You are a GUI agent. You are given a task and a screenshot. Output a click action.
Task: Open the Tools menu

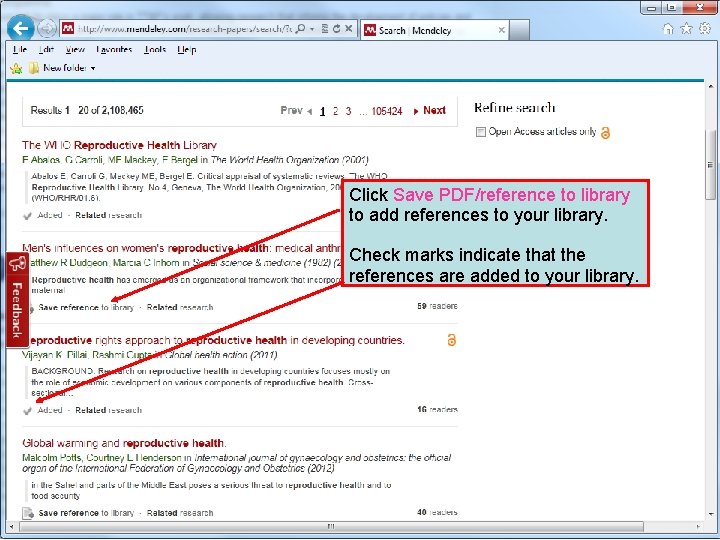[x=155, y=49]
